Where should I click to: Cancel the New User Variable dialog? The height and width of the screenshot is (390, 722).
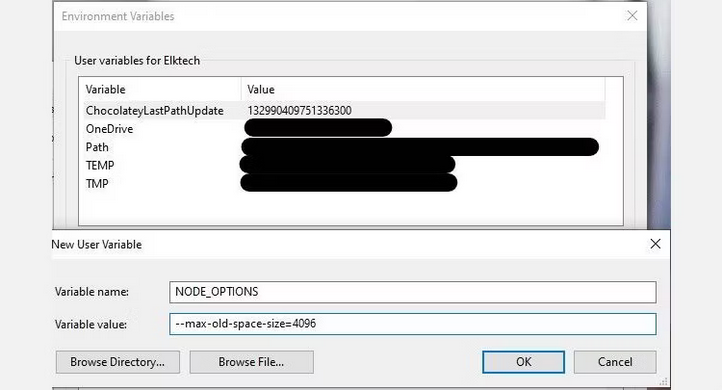pyautogui.click(x=615, y=362)
